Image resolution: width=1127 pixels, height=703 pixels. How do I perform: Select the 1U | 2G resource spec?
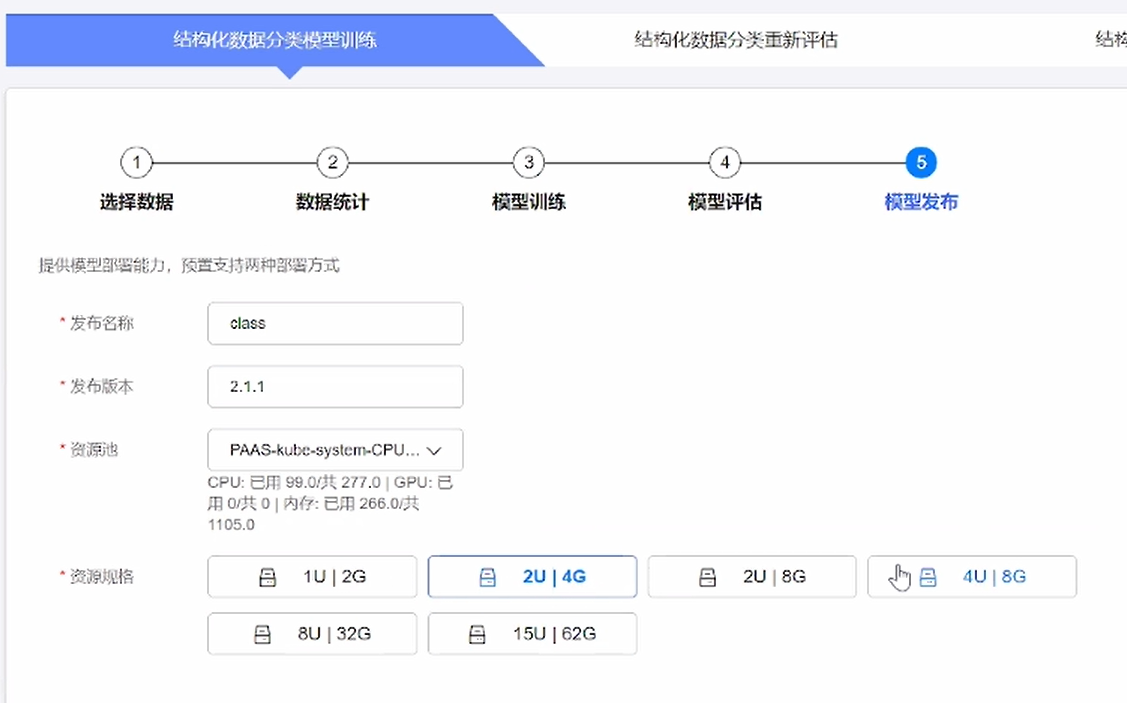pyautogui.click(x=313, y=576)
